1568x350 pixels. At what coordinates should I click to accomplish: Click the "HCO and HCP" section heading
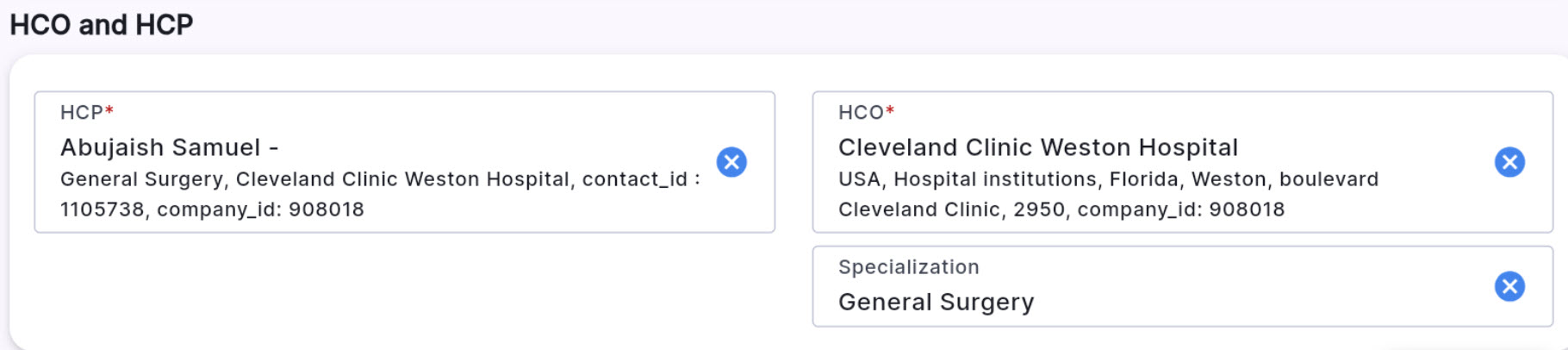(x=101, y=25)
